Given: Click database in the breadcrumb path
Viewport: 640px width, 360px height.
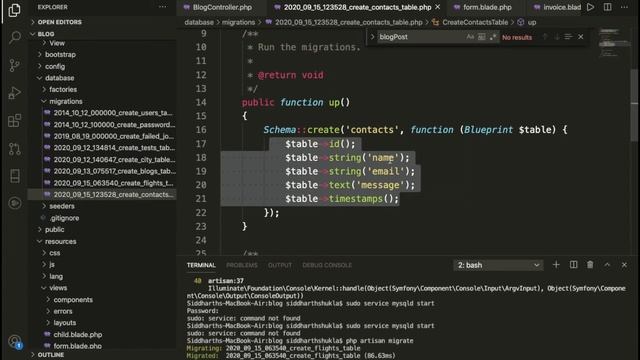Looking at the screenshot, I should point(199,22).
